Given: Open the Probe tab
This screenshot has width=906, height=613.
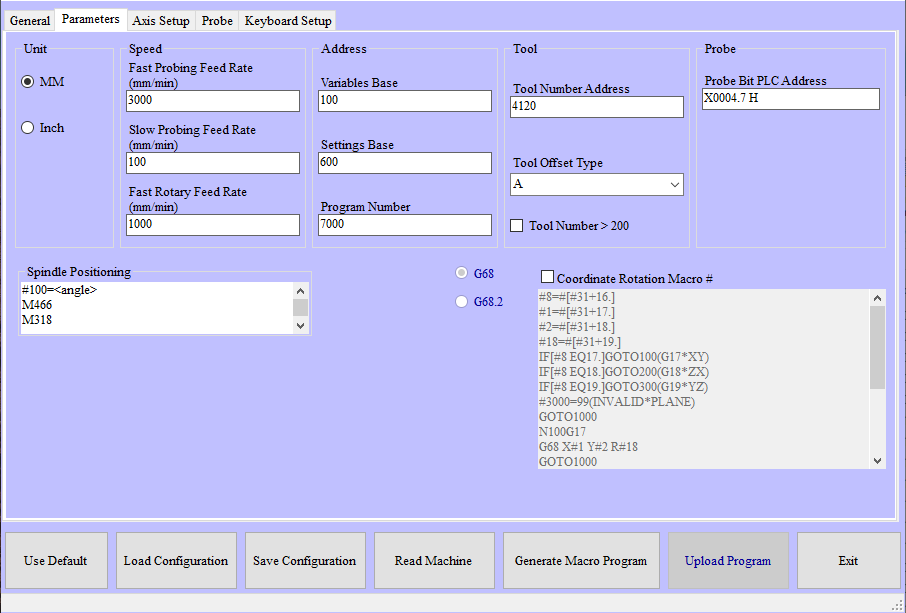Looking at the screenshot, I should pos(217,21).
